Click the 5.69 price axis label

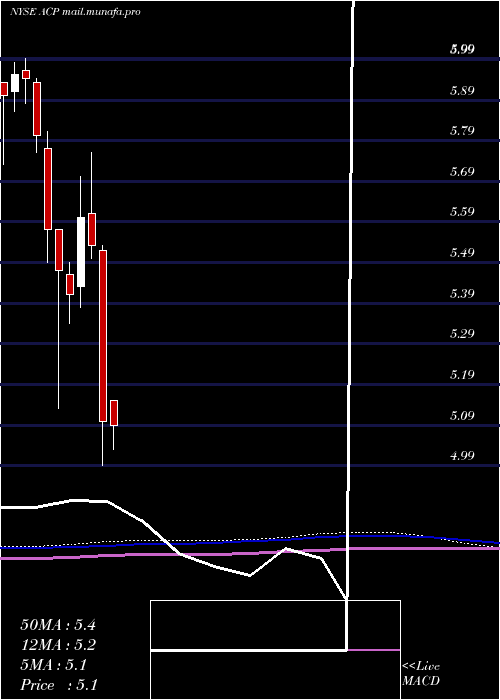click(461, 171)
